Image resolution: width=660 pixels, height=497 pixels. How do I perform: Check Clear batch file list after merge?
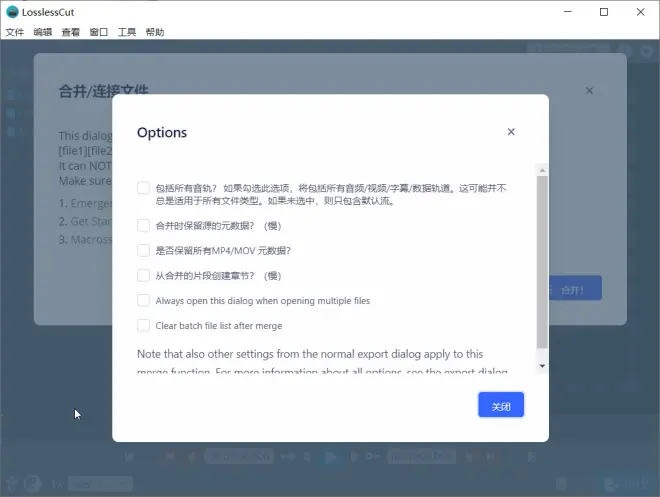point(143,326)
